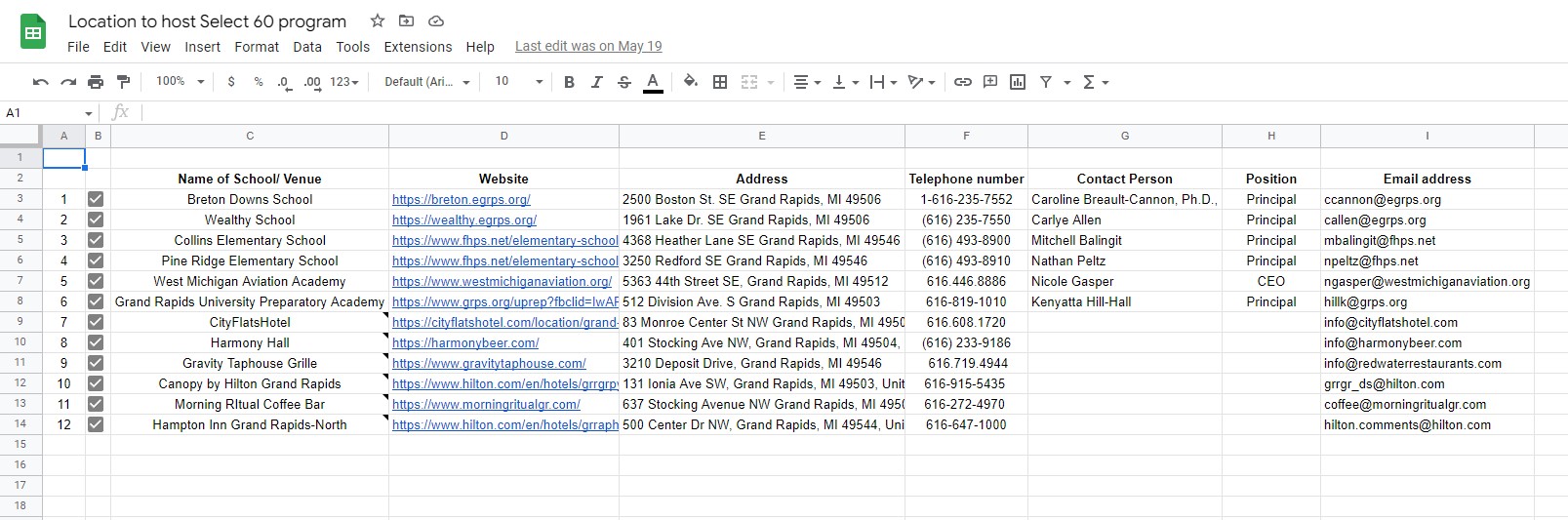
Task: Open the name box dropdown arrow
Action: coord(89,113)
